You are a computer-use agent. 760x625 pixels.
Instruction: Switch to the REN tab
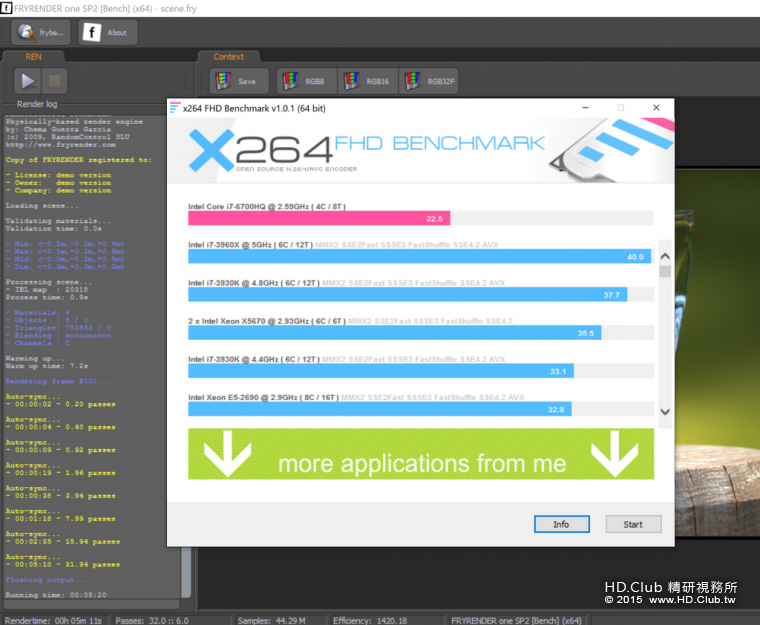[33, 57]
